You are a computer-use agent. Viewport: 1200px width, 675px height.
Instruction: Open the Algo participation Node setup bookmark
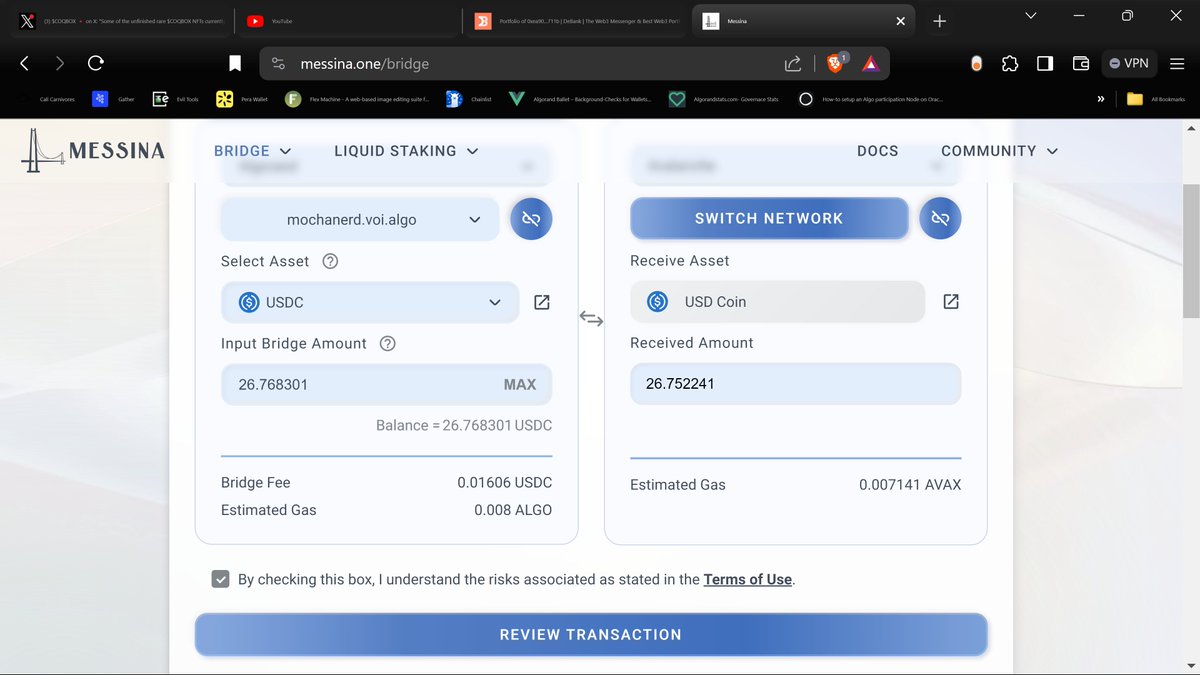point(870,99)
